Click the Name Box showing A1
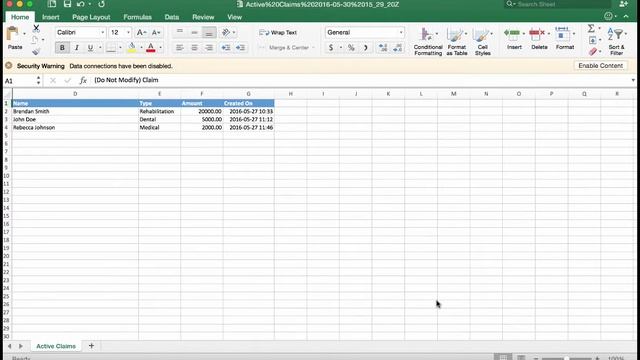The image size is (640, 360). (20, 81)
